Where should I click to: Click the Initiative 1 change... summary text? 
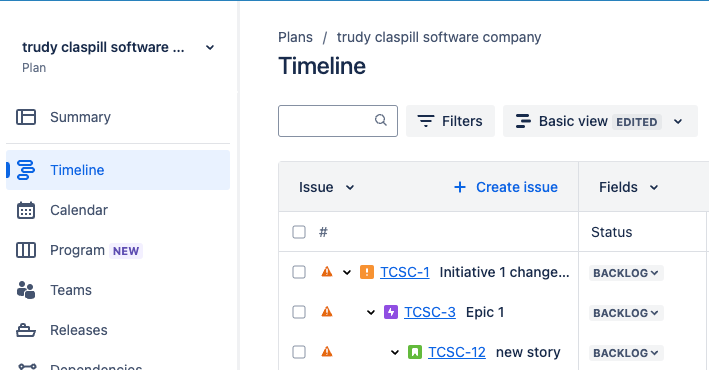click(x=504, y=272)
